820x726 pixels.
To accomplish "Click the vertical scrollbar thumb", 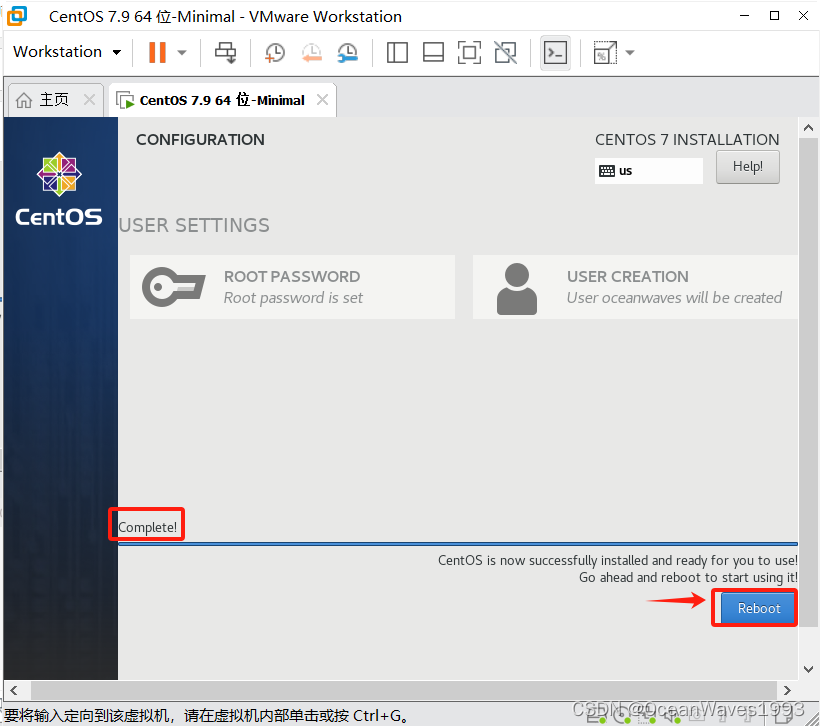I will 808,382.
